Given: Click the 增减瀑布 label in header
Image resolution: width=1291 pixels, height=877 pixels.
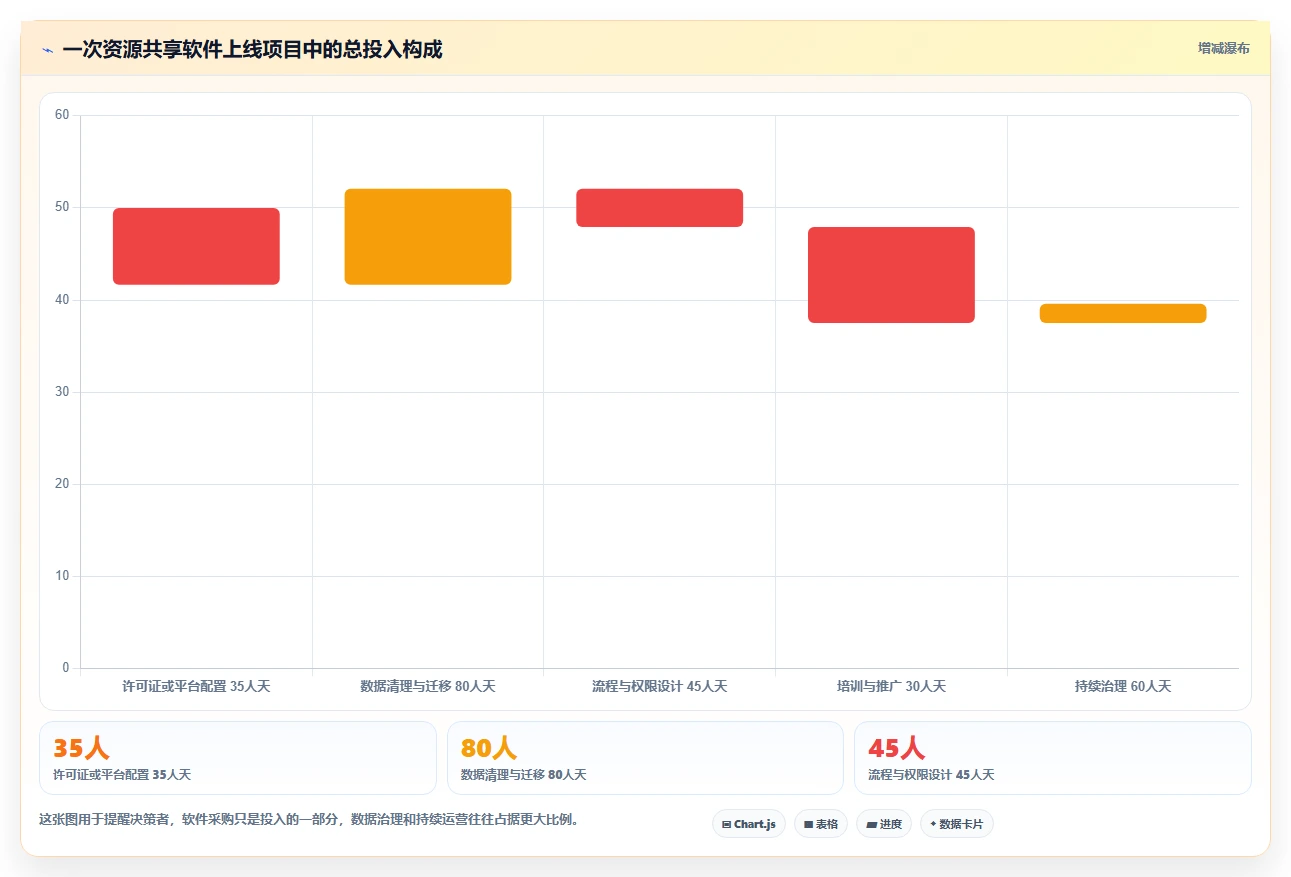Looking at the screenshot, I should point(1224,48).
